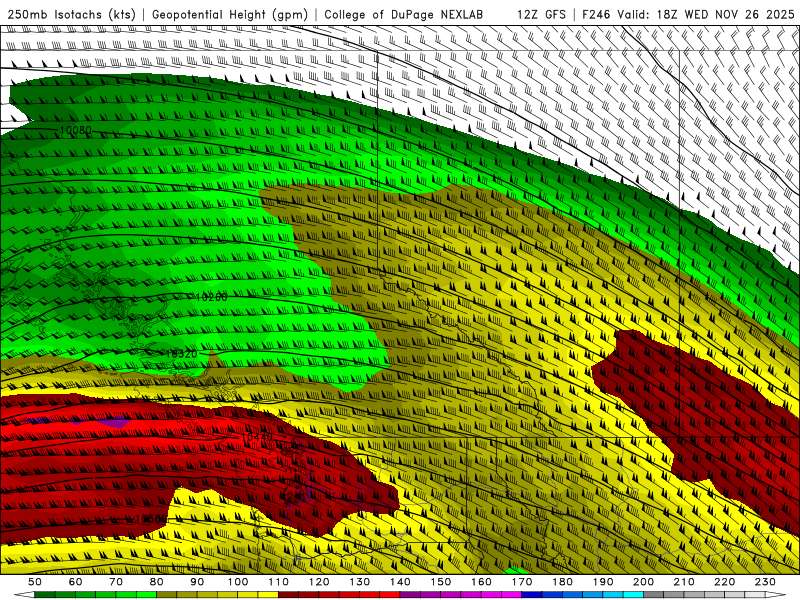Click the cyan swatch left of the 200 label
The image size is (800, 600).
pyautogui.click(x=633, y=595)
